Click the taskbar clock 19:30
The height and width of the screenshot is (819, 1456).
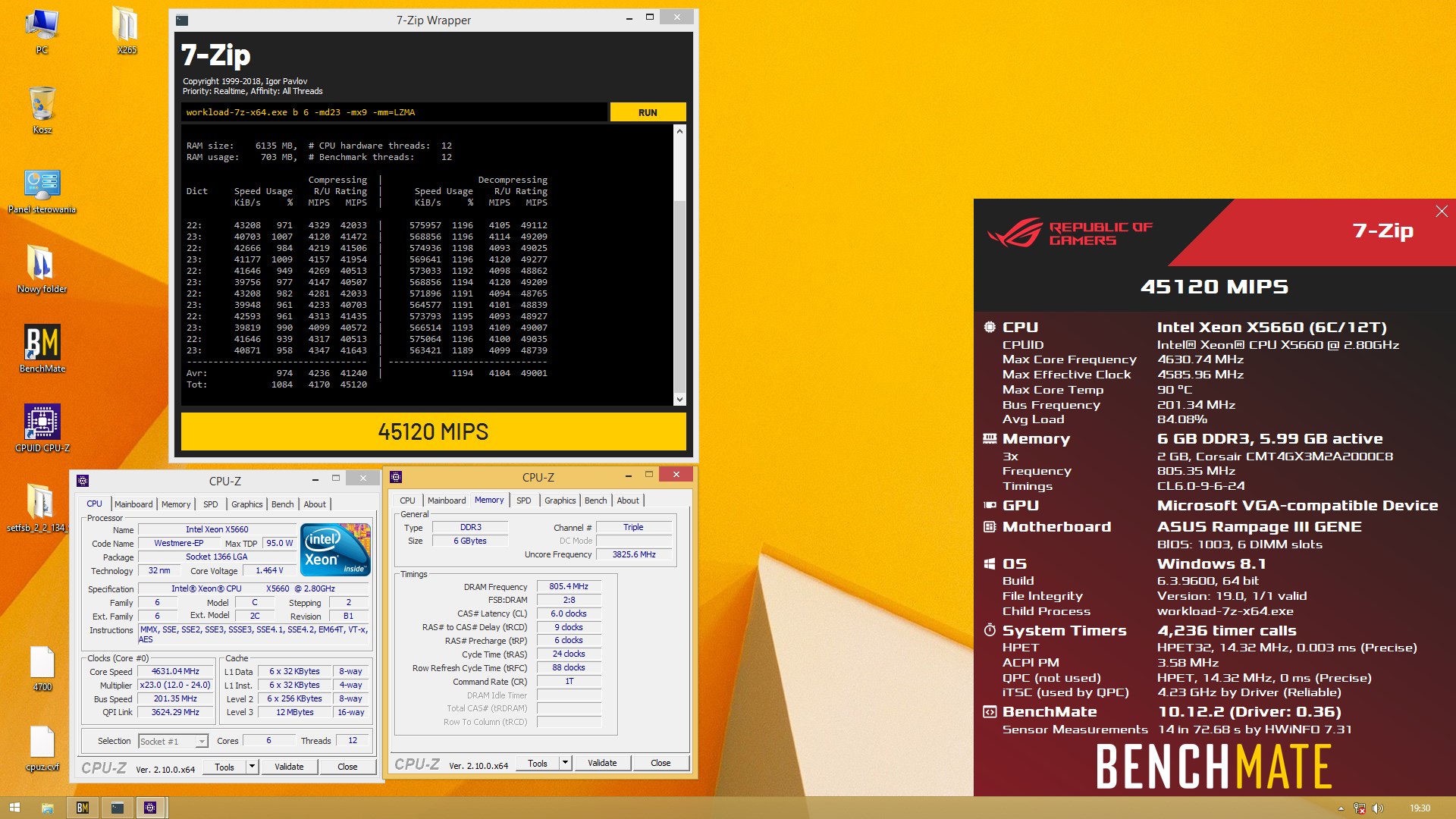(1420, 808)
